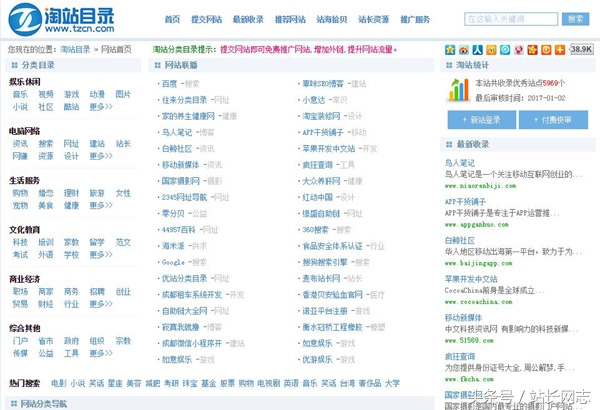This screenshot has height=410, width=600.
Task: Share via the Sina Weibo eye icon
Action: tap(464, 50)
